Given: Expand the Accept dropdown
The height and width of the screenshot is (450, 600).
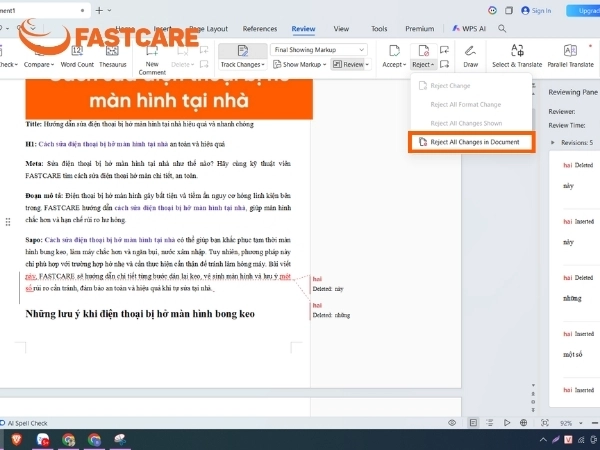Looking at the screenshot, I should pos(394,65).
